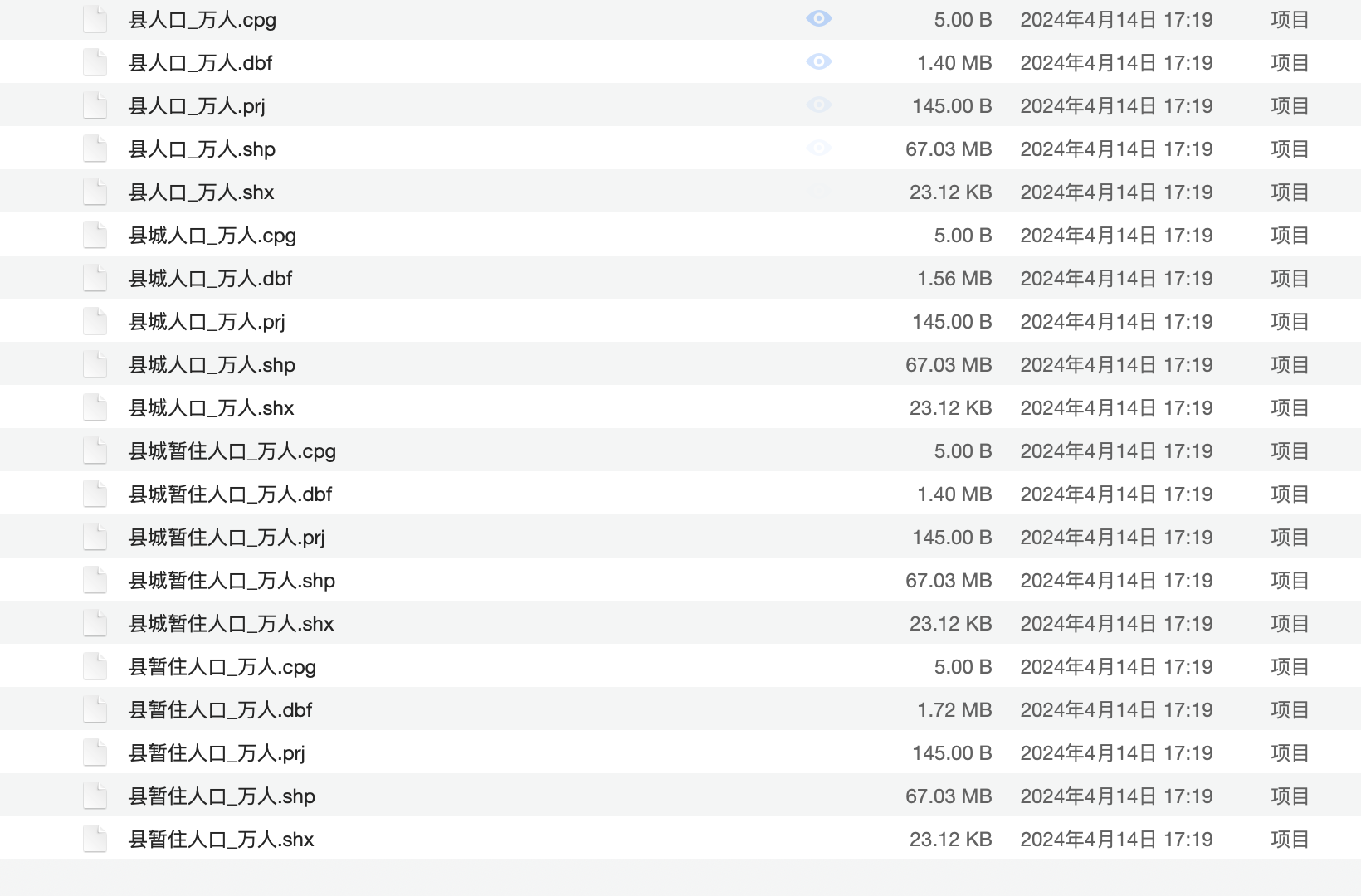
Task: Select the filename 县城暂住人口_万人.shx
Action: pos(232,624)
